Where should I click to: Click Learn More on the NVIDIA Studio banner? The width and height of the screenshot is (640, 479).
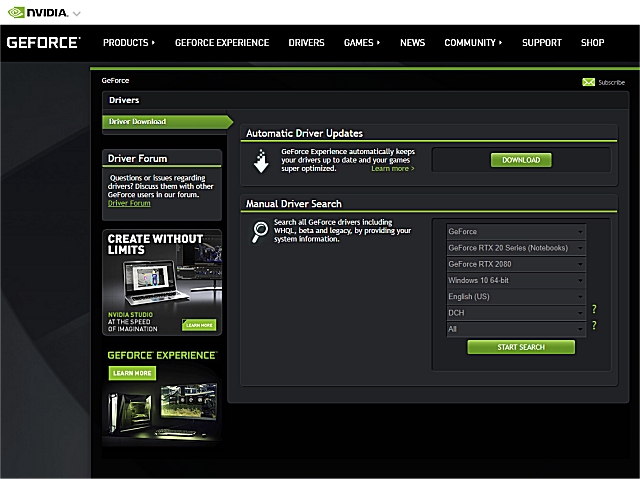pyautogui.click(x=199, y=325)
